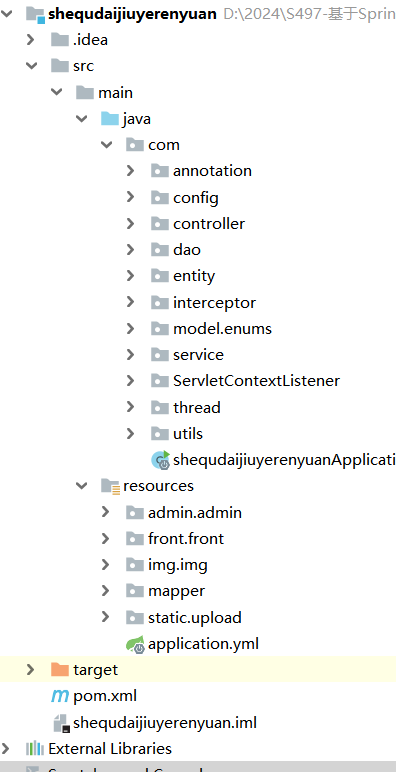The width and height of the screenshot is (396, 772).
Task: Expand the annotation package arrow
Action: pyautogui.click(x=131, y=170)
